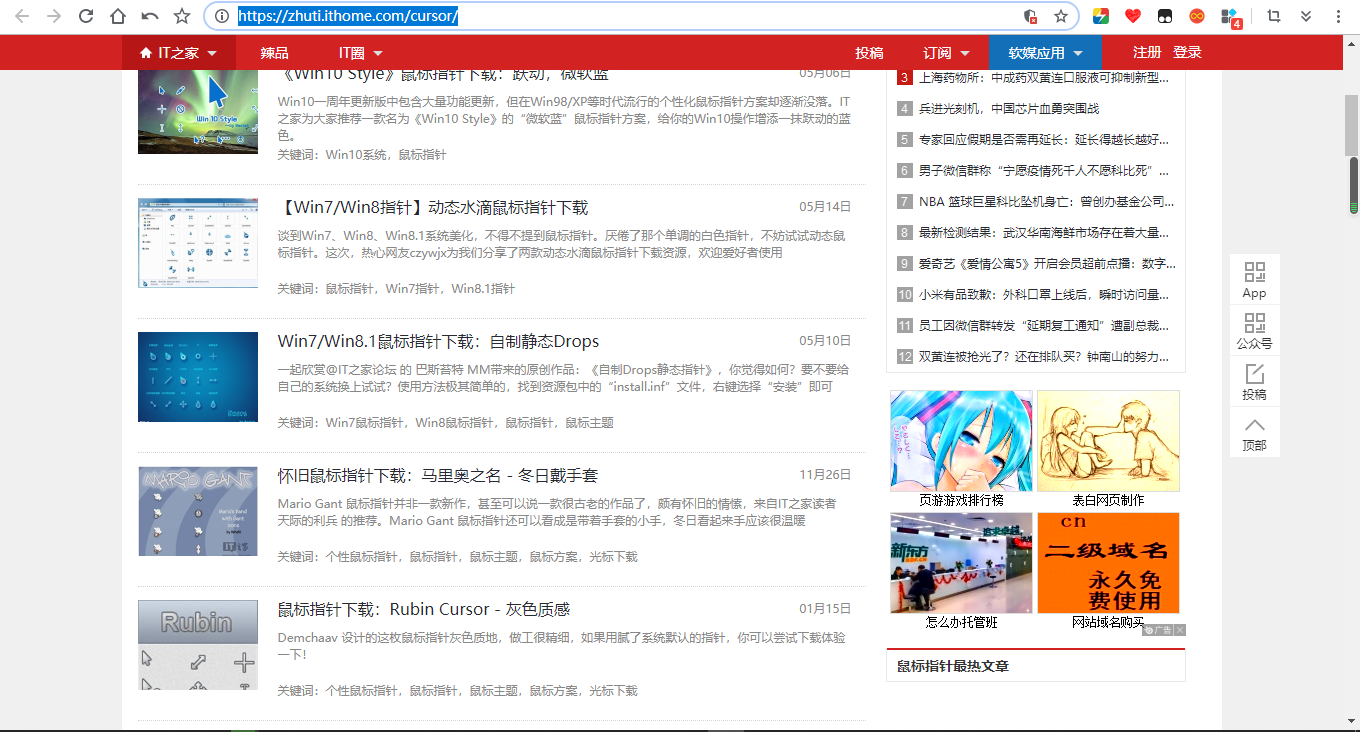Click the 注册 register link
1360x732 pixels.
click(1147, 52)
